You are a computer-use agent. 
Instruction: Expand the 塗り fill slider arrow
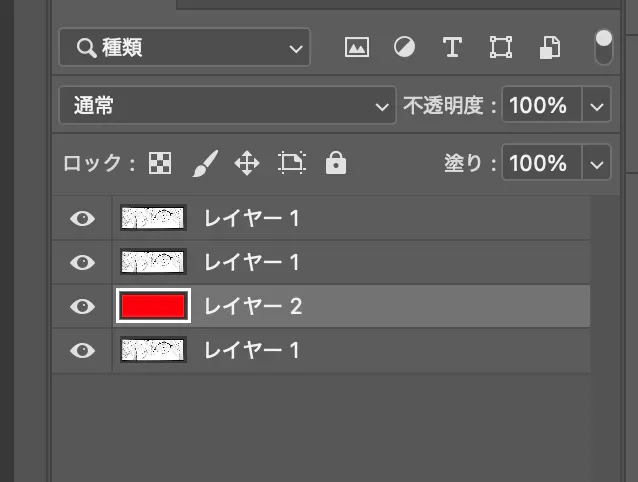[597, 164]
